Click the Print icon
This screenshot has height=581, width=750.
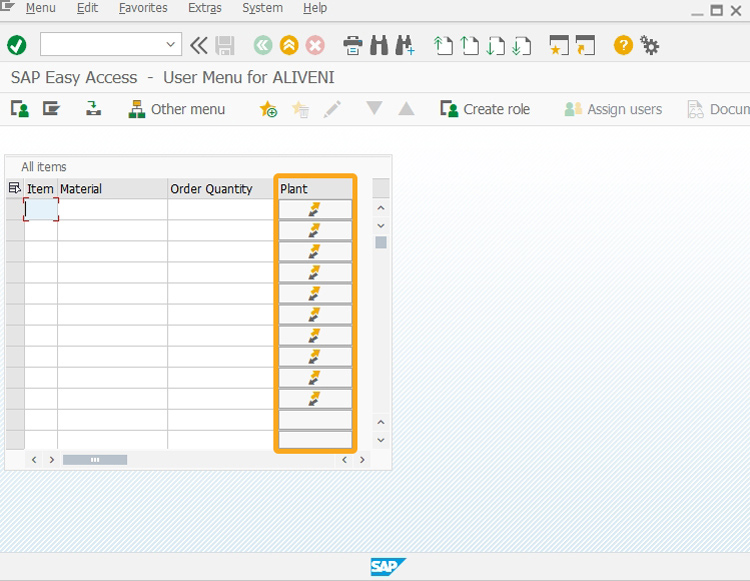[353, 46]
